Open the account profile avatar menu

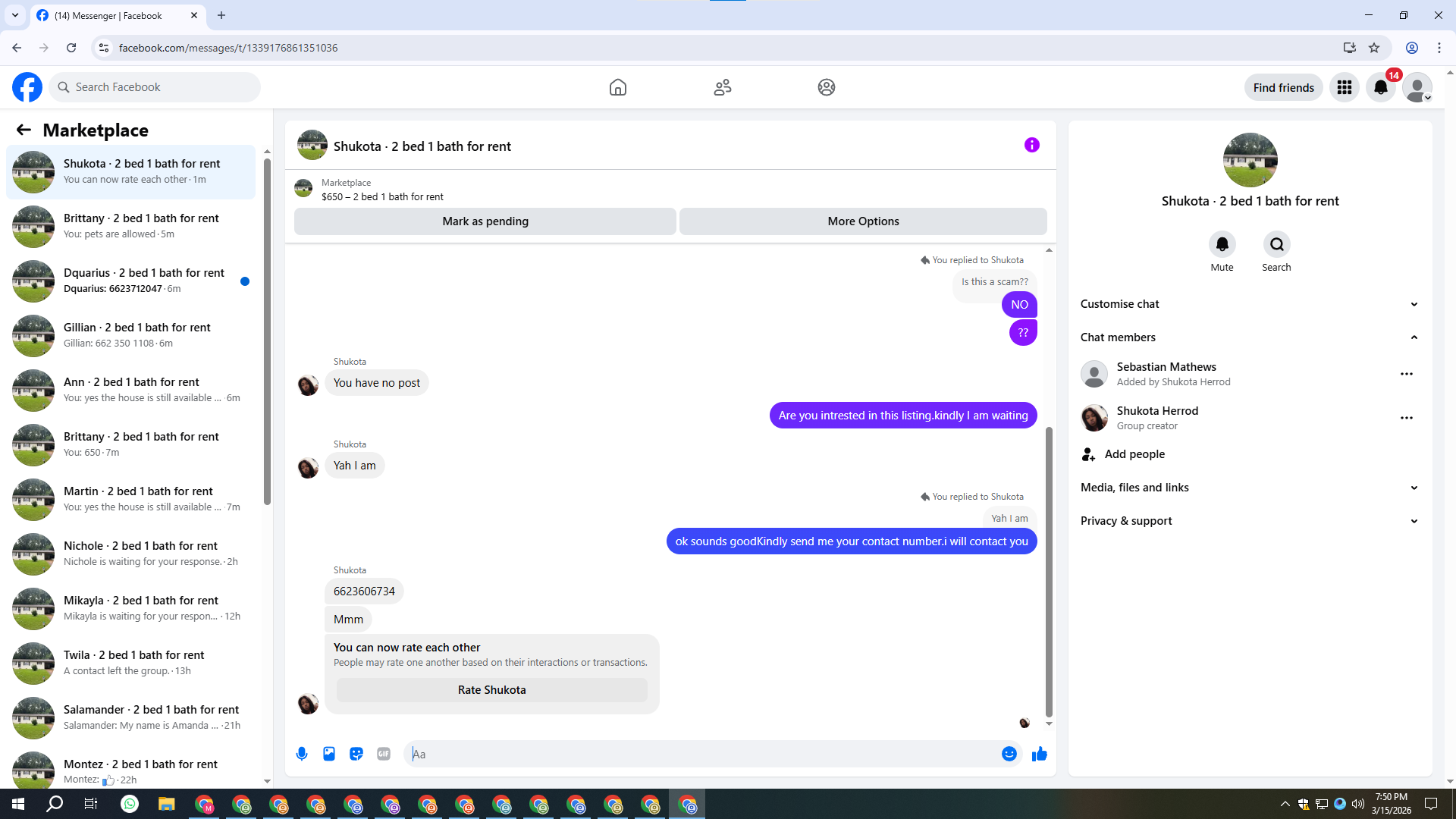point(1417,87)
